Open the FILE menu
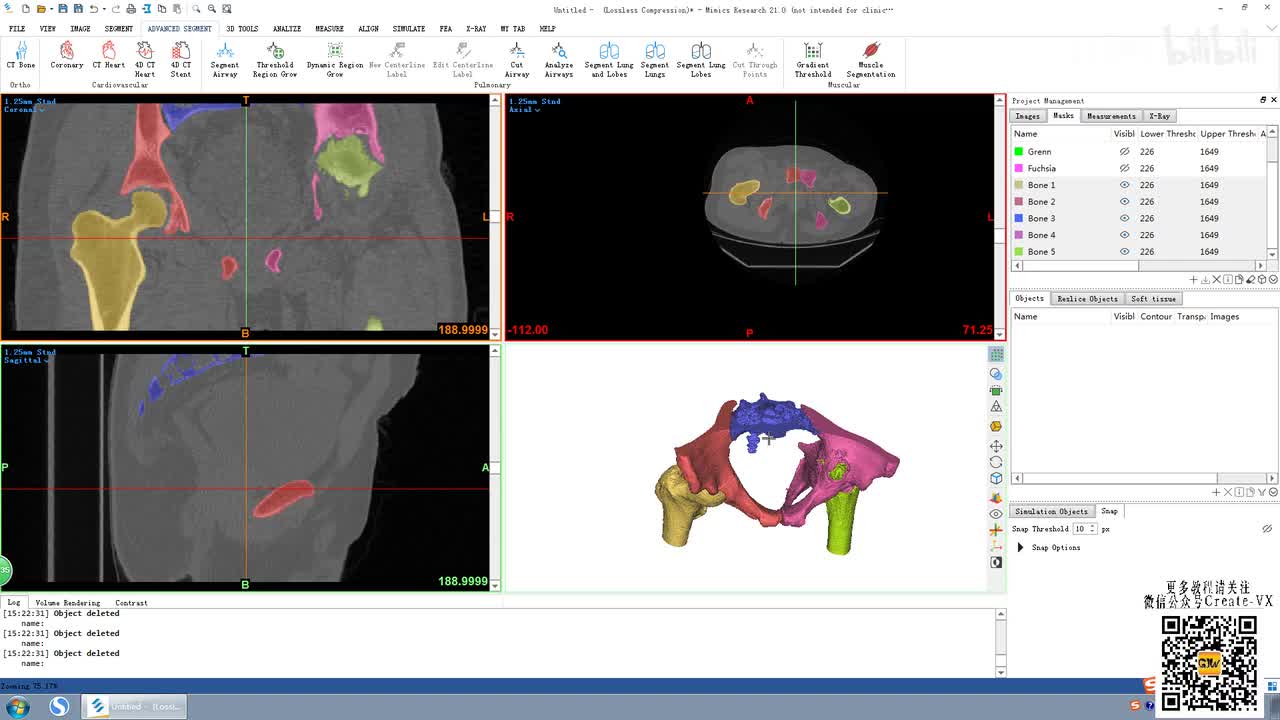 click(17, 29)
